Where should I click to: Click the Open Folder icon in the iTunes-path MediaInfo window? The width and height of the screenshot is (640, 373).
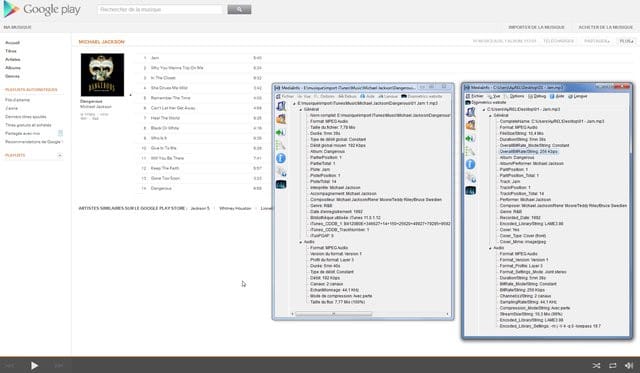point(281,119)
